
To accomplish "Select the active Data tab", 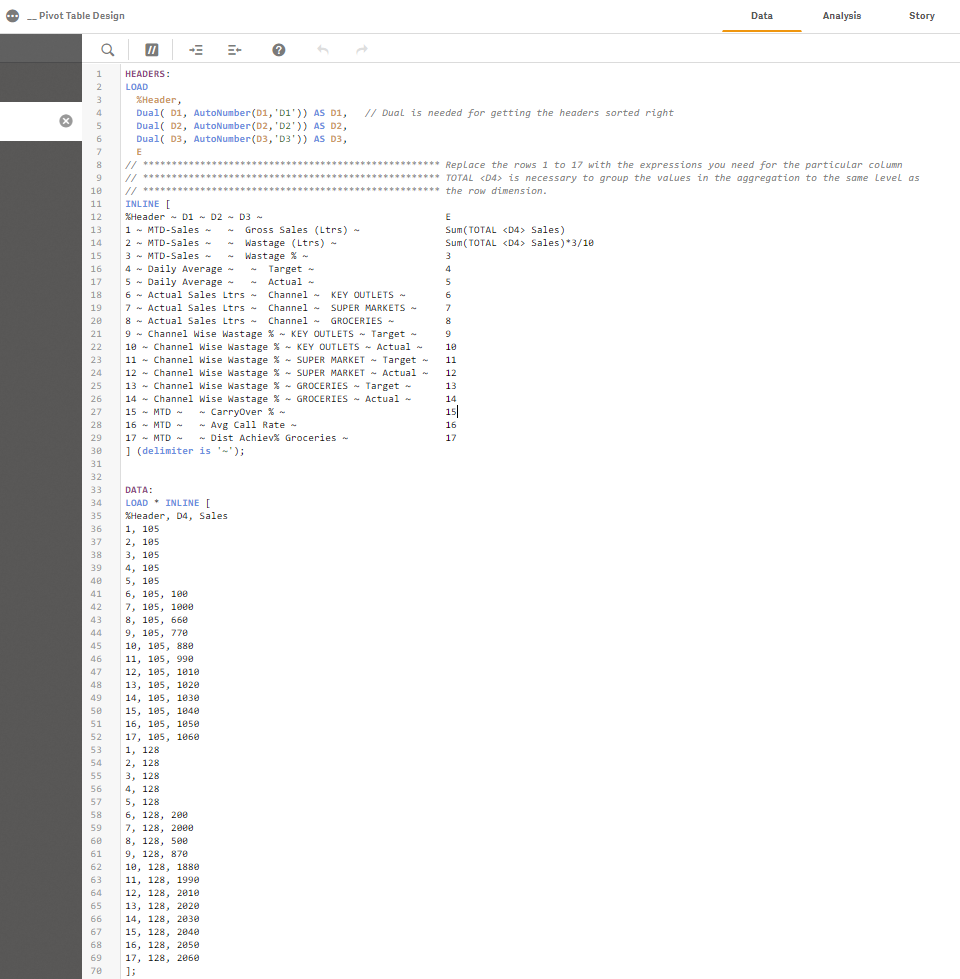I will [762, 16].
